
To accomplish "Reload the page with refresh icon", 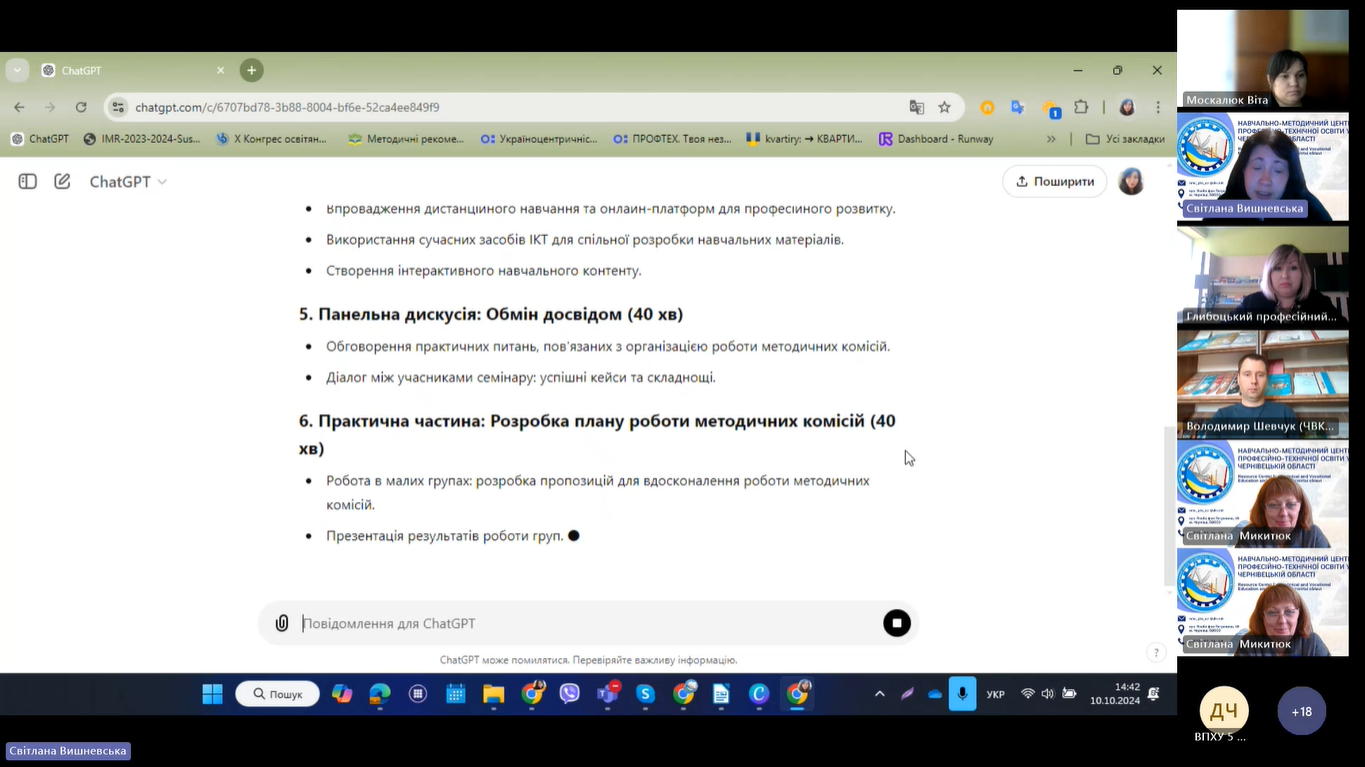I will click(81, 107).
